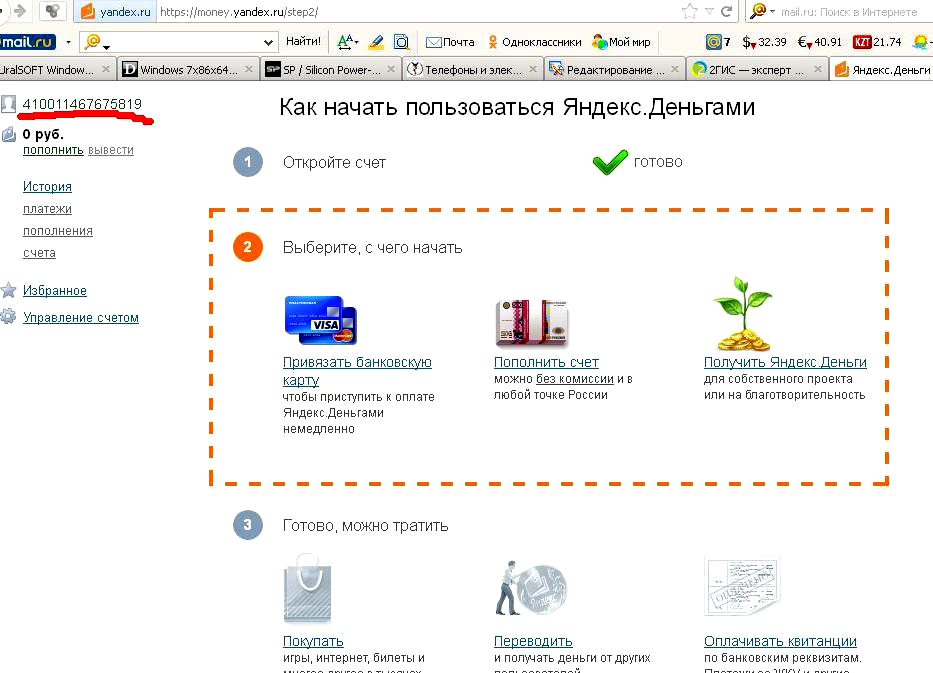
Task: Click the page zoom magnifier toolbar icon
Action: 402,42
